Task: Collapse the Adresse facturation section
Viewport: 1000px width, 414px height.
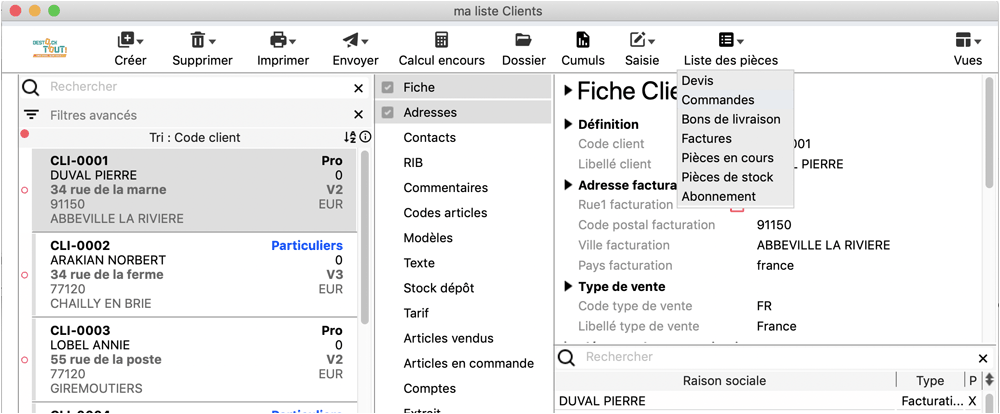Action: pyautogui.click(x=569, y=186)
